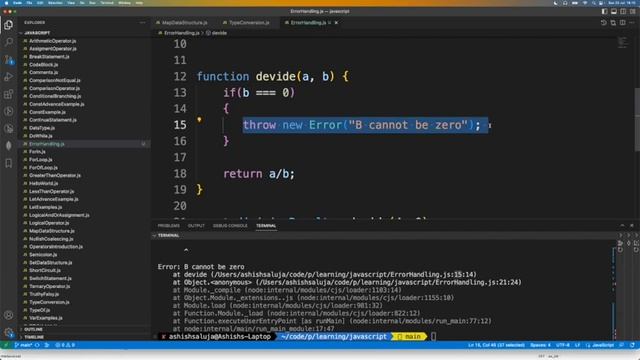Open Spotlight search in menu bar
The image size is (640, 360).
pyautogui.click(x=593, y=3)
